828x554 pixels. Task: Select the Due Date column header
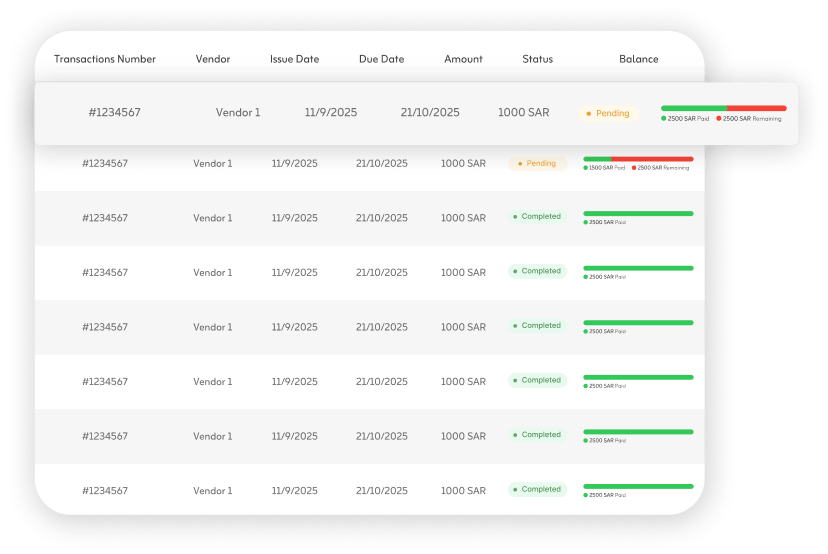381,59
